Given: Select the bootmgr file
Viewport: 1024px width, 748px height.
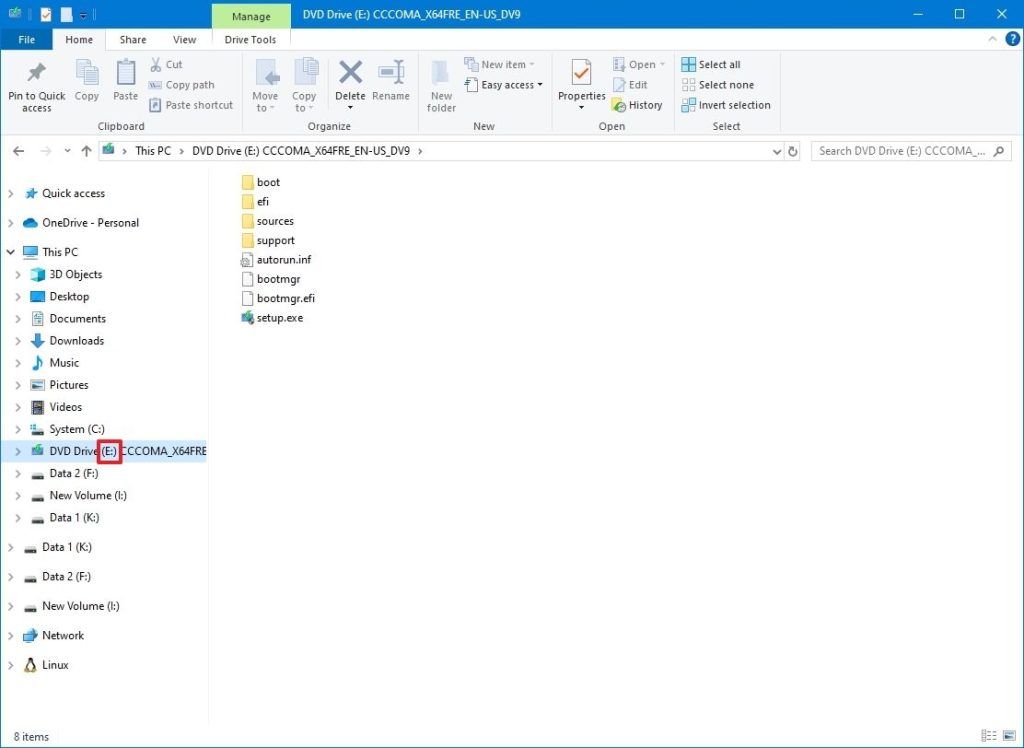Looking at the screenshot, I should pos(270,279).
